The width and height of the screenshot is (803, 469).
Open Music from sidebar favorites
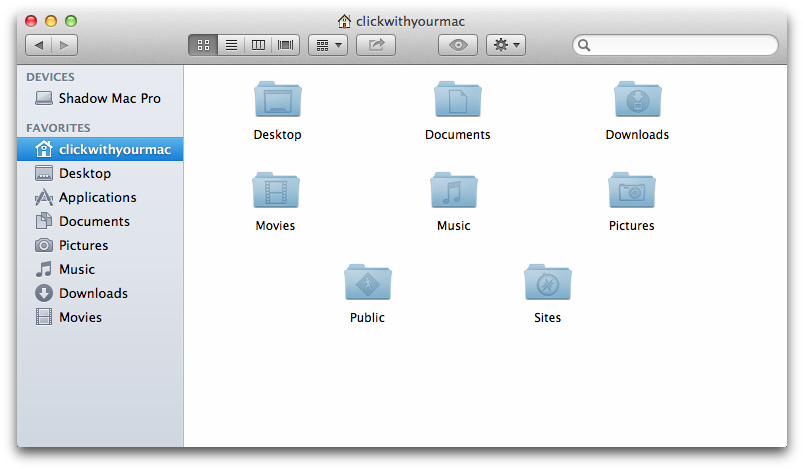(x=100, y=269)
